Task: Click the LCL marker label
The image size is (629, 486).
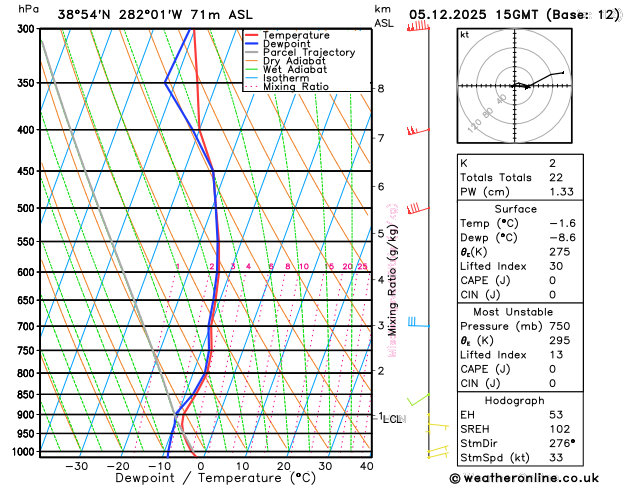Action: coord(392,419)
